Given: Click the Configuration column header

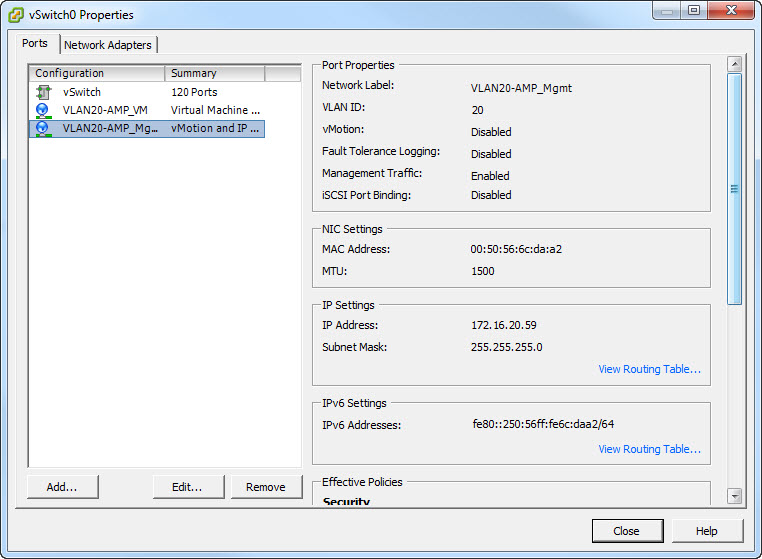Looking at the screenshot, I should coord(97,73).
